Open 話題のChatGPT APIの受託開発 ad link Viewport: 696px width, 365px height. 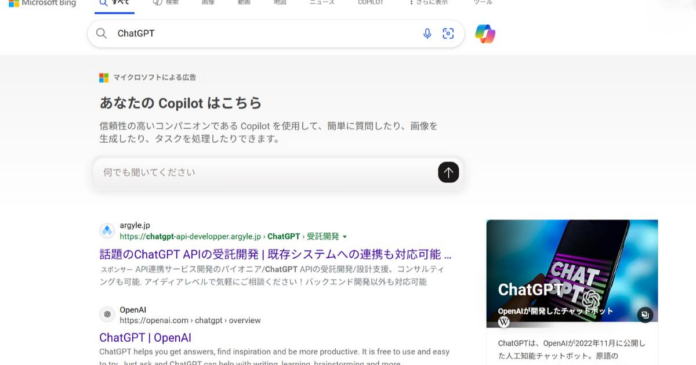tap(275, 254)
